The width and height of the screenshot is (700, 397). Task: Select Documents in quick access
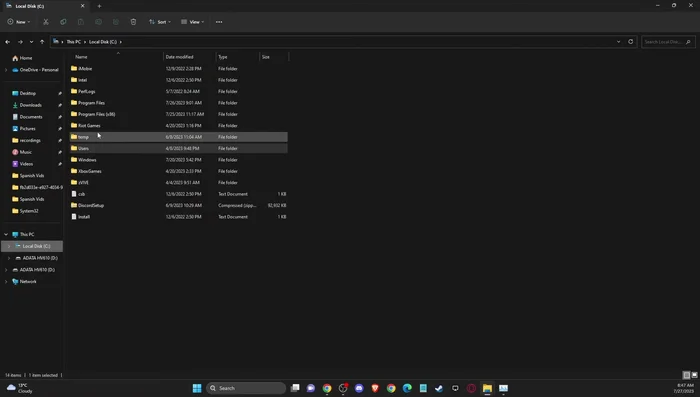(31, 117)
